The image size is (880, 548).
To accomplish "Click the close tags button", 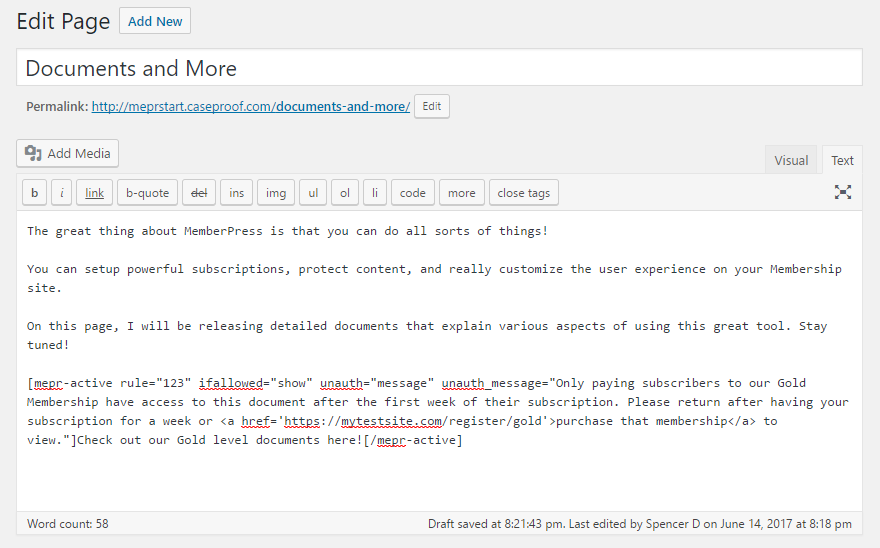I will pyautogui.click(x=524, y=193).
